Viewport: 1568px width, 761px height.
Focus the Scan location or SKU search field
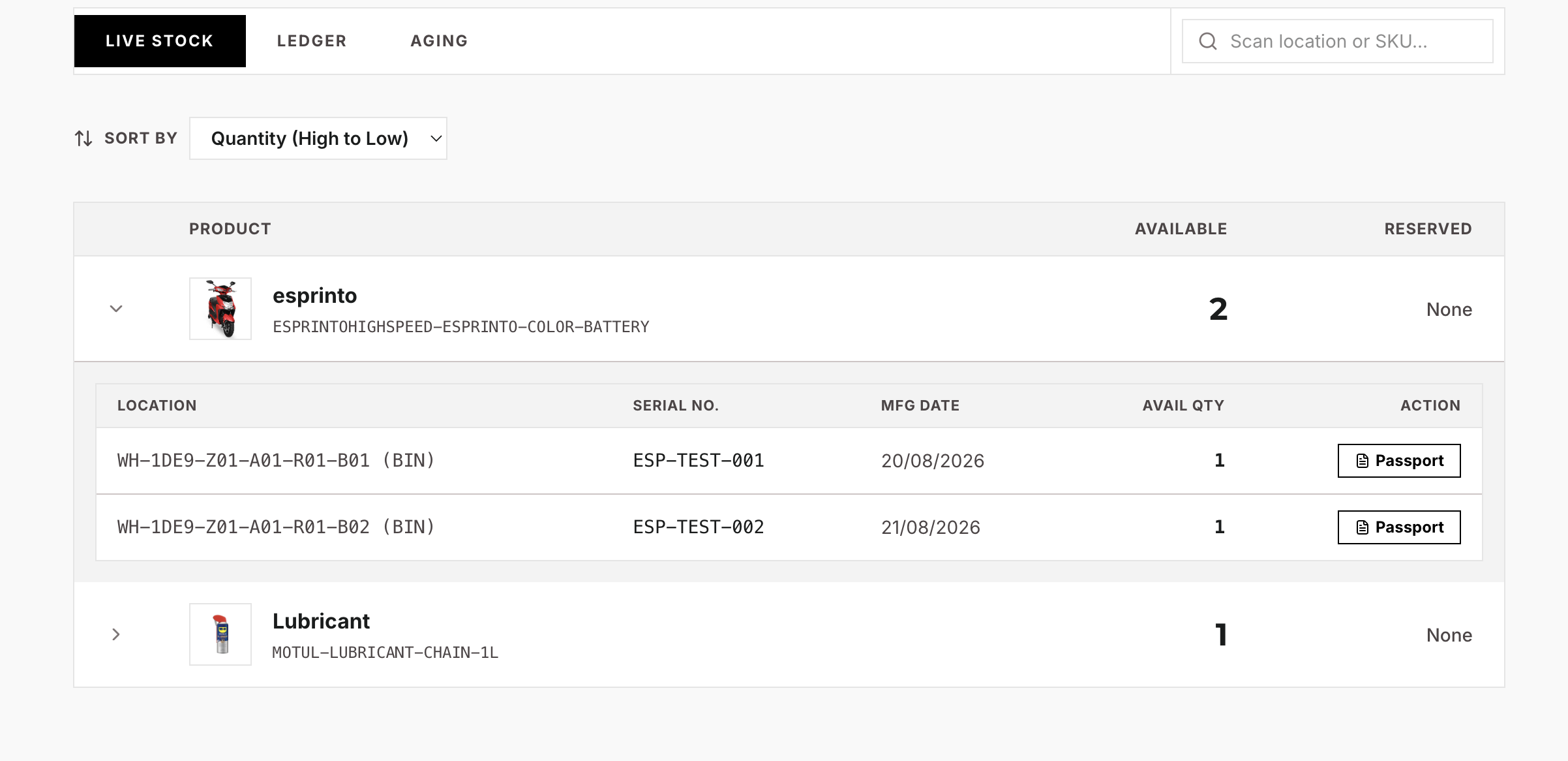(1337, 41)
